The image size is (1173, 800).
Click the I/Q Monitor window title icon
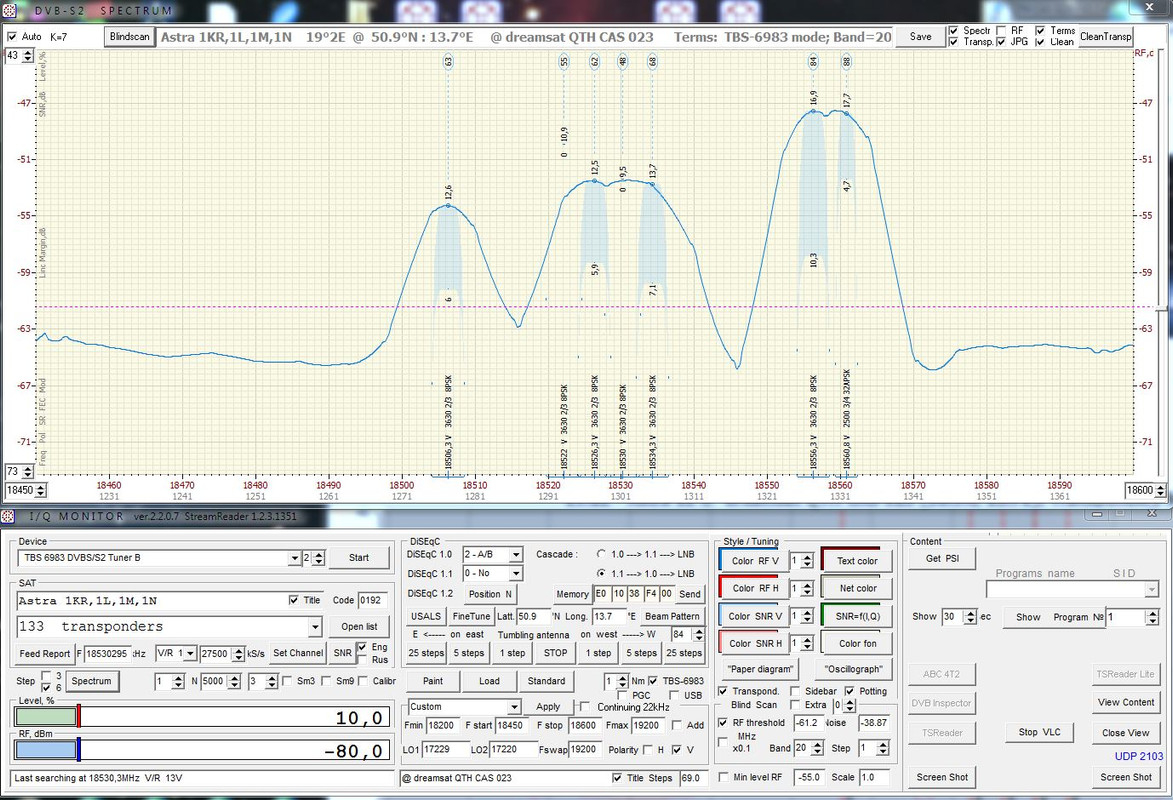coord(7,516)
